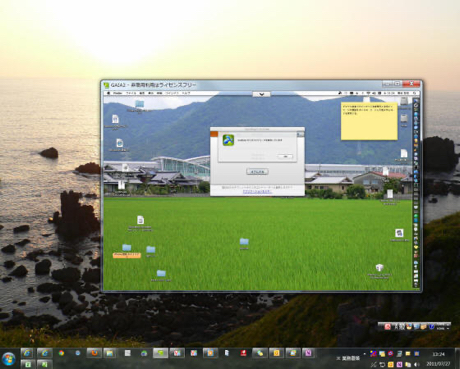Click the green hammer app icon in the dialog
This screenshot has height=369, width=460.
pyautogui.click(x=228, y=140)
